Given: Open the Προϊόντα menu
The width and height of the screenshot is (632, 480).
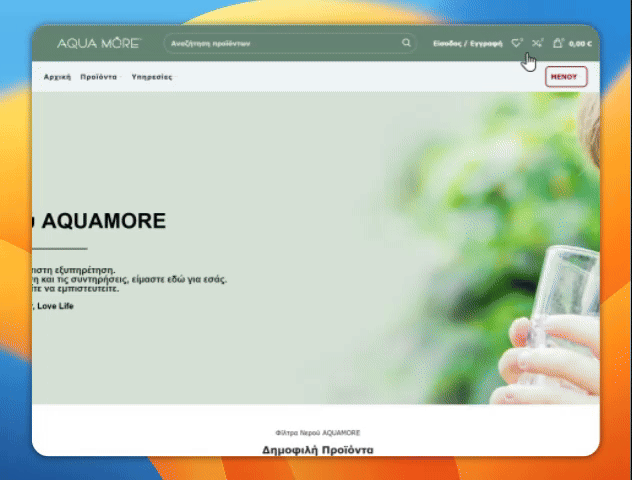Looking at the screenshot, I should 99,77.
